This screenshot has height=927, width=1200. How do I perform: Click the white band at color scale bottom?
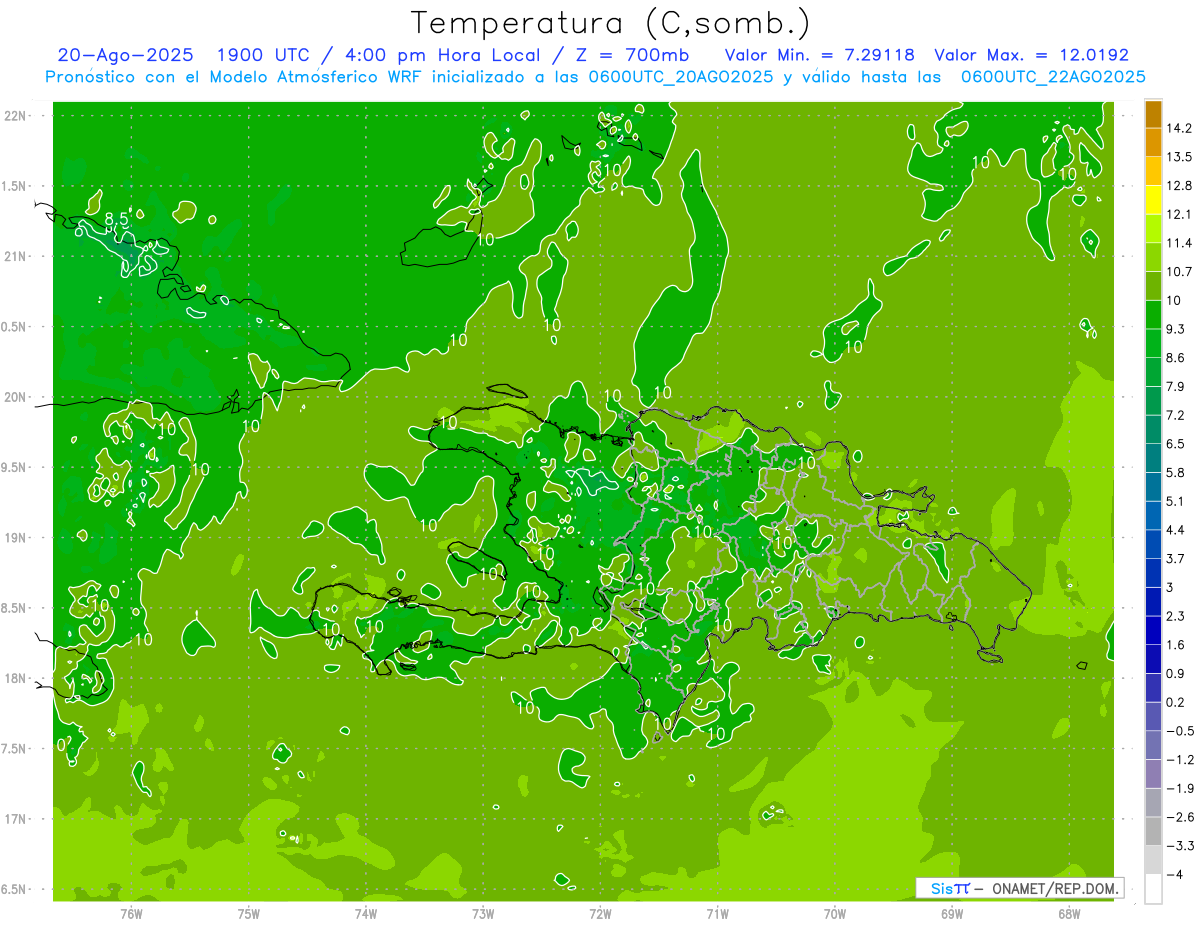pos(1153,889)
